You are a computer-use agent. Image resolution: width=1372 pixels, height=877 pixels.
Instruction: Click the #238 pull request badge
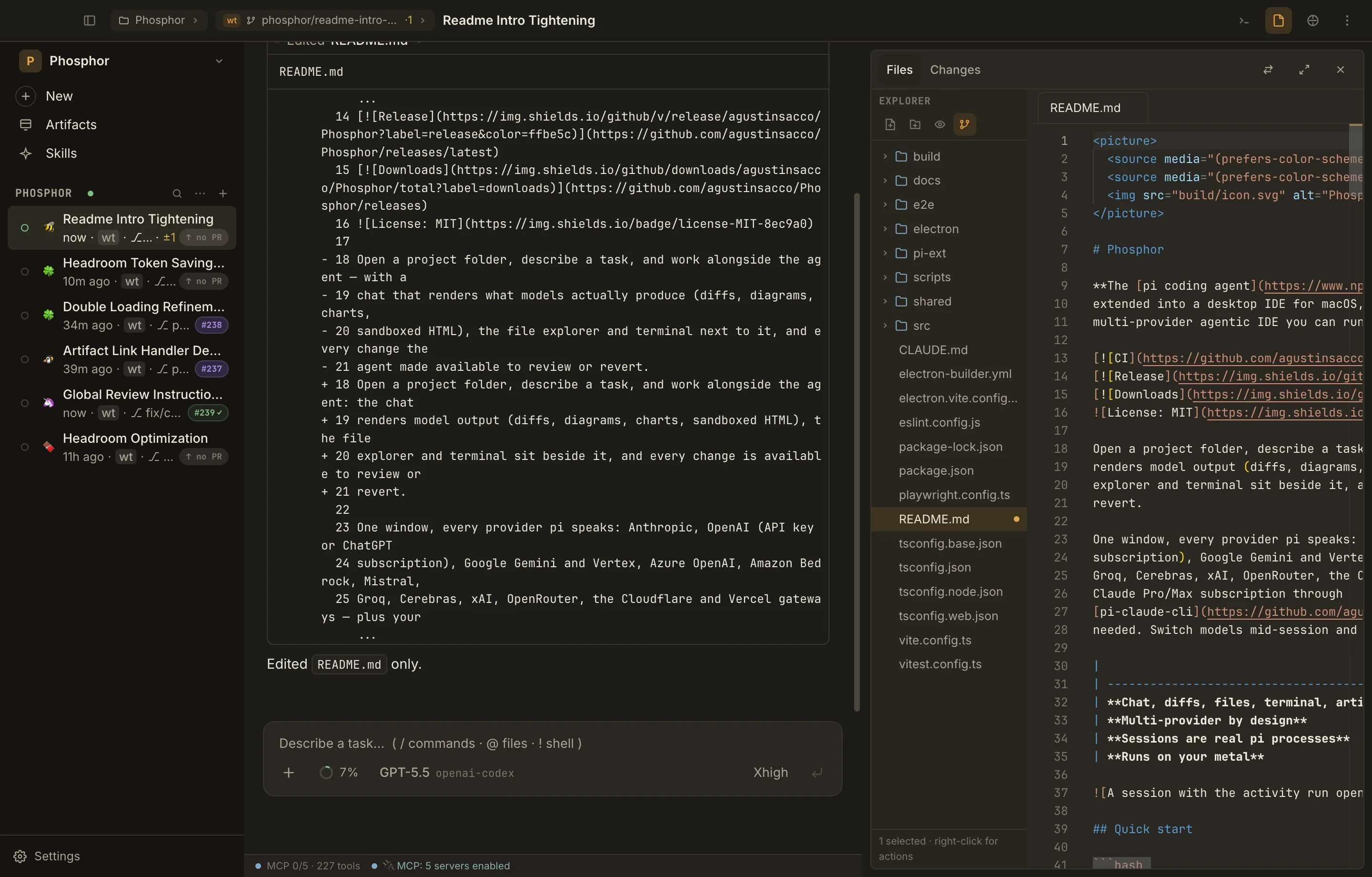tap(212, 325)
